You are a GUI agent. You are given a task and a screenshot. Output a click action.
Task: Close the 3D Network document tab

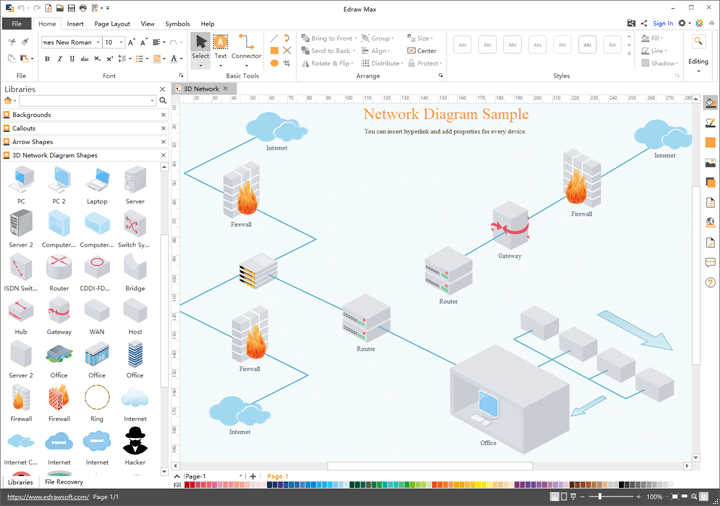click(225, 88)
